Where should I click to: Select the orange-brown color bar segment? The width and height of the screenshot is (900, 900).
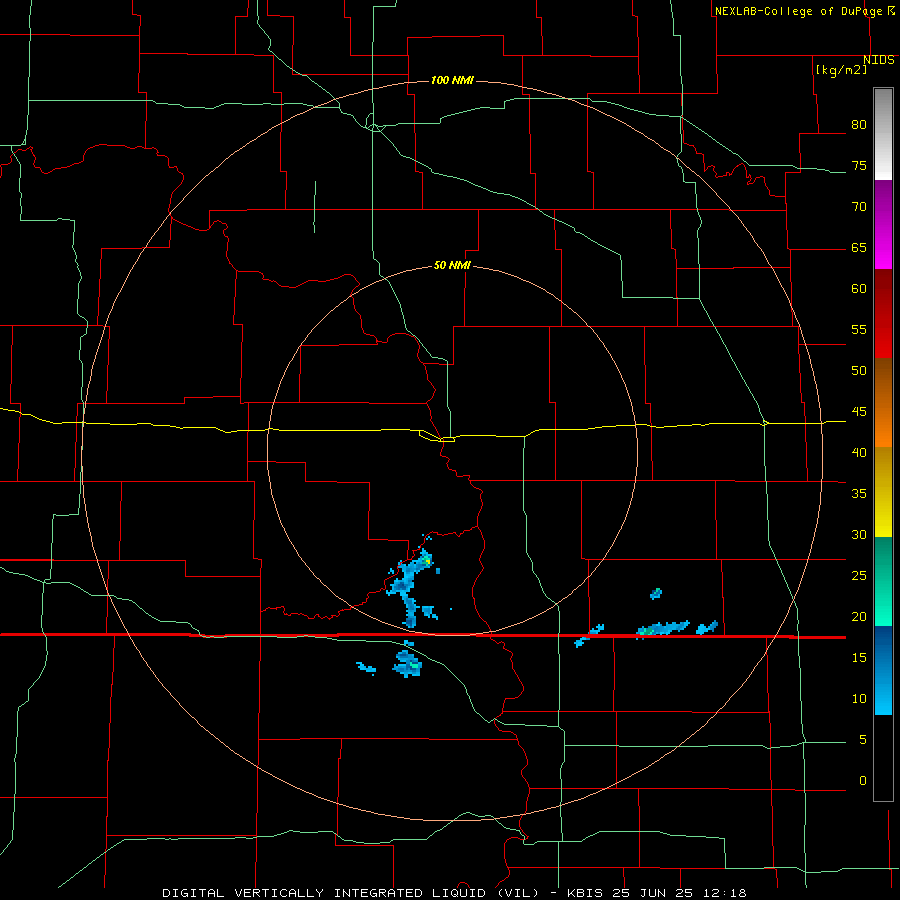883,402
